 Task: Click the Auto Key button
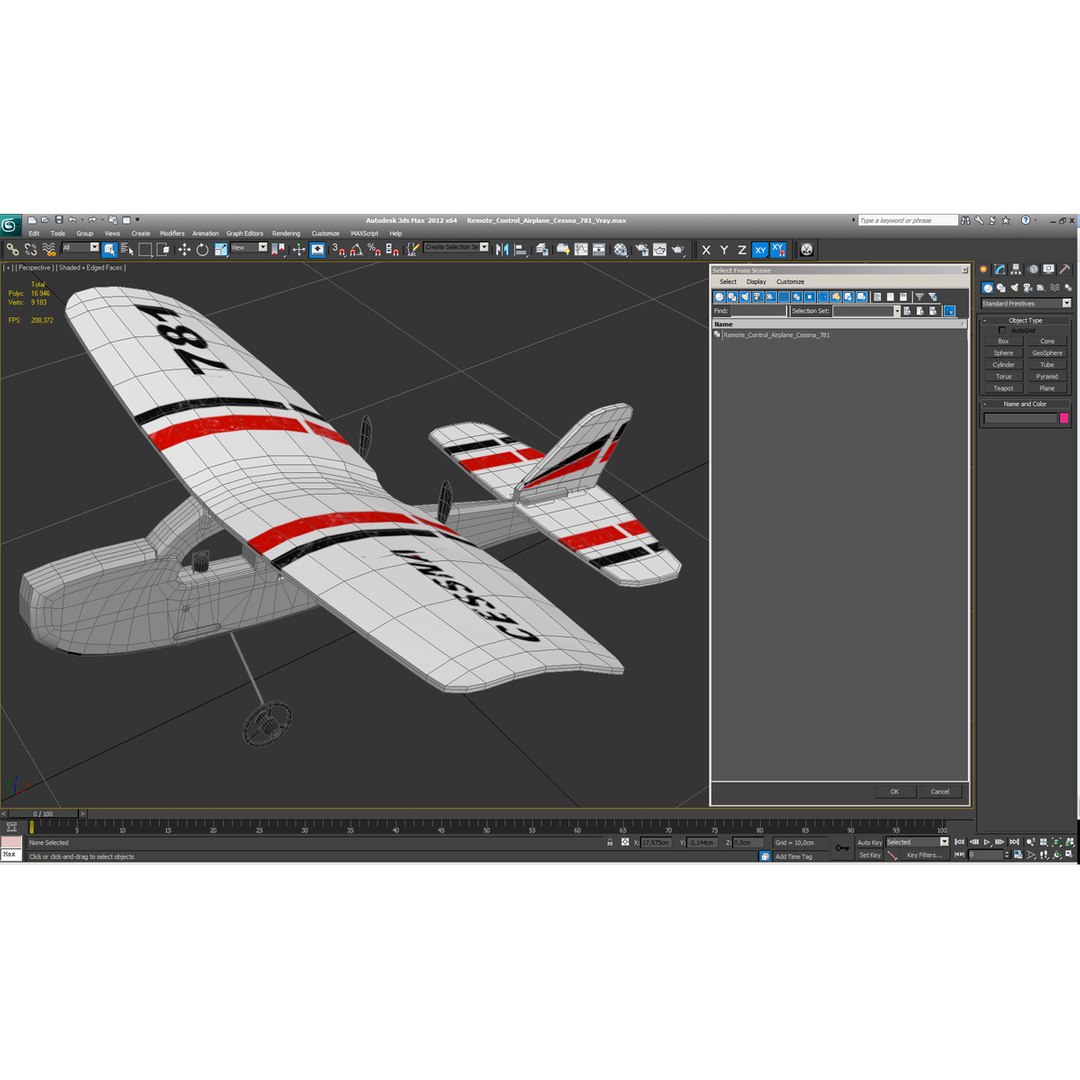point(869,842)
